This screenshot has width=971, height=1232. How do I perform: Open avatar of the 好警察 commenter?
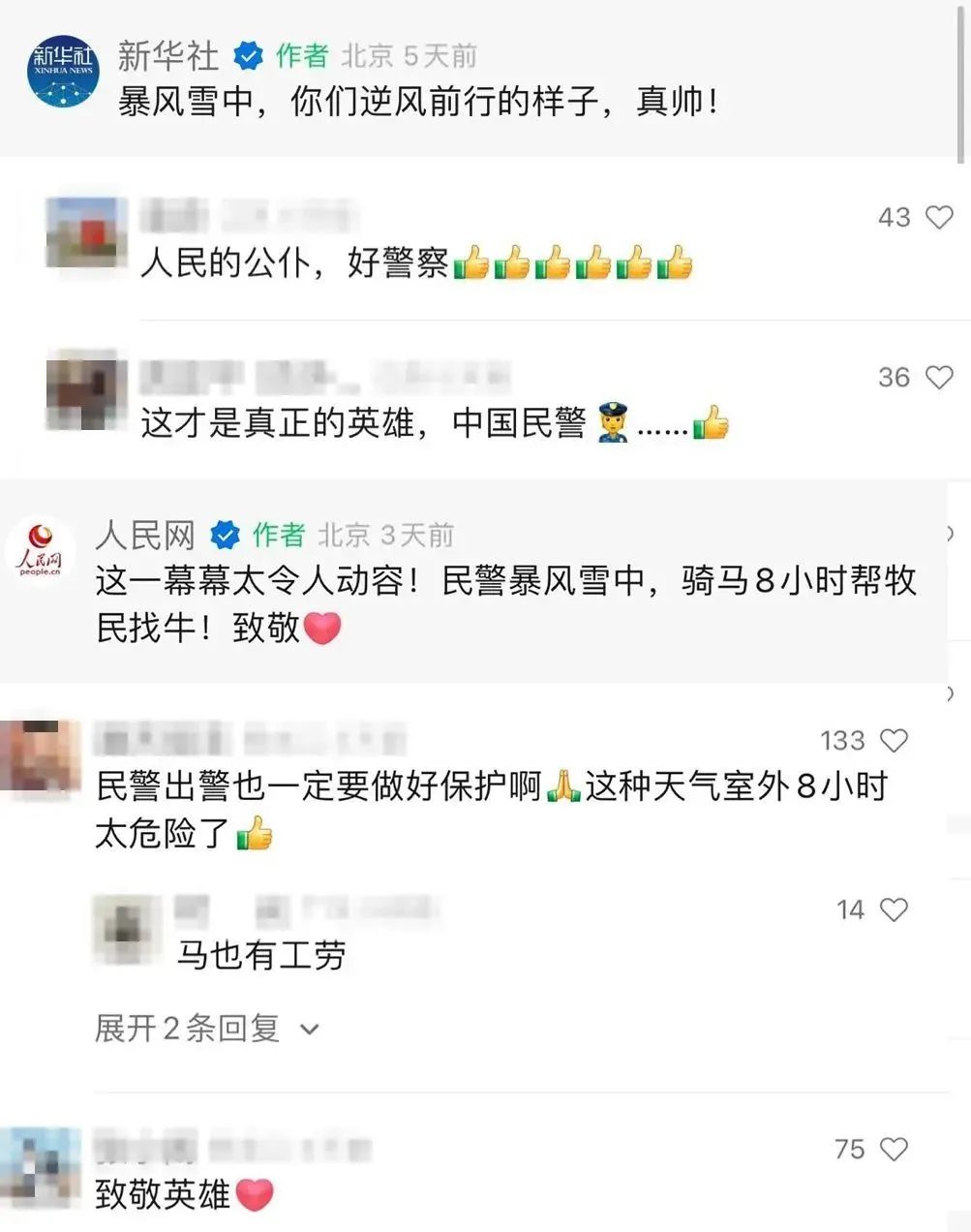[87, 232]
